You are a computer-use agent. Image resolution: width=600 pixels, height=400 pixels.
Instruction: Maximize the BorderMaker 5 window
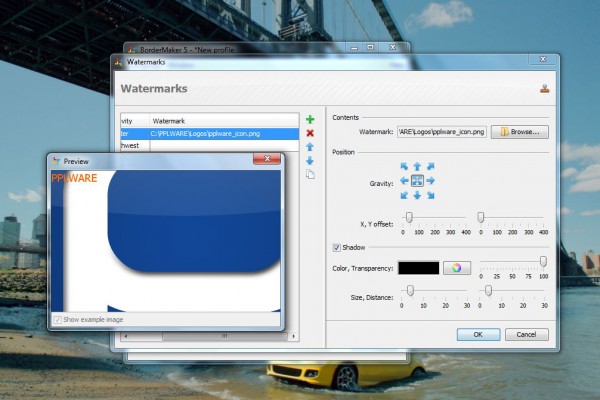tap(370, 47)
